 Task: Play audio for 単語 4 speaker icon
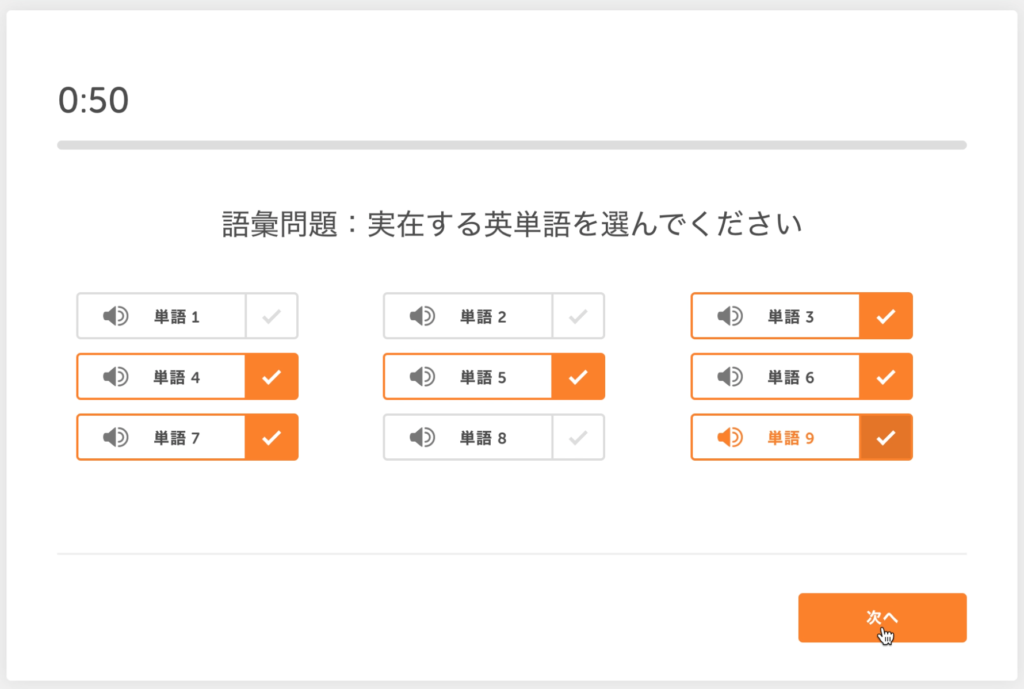point(116,376)
